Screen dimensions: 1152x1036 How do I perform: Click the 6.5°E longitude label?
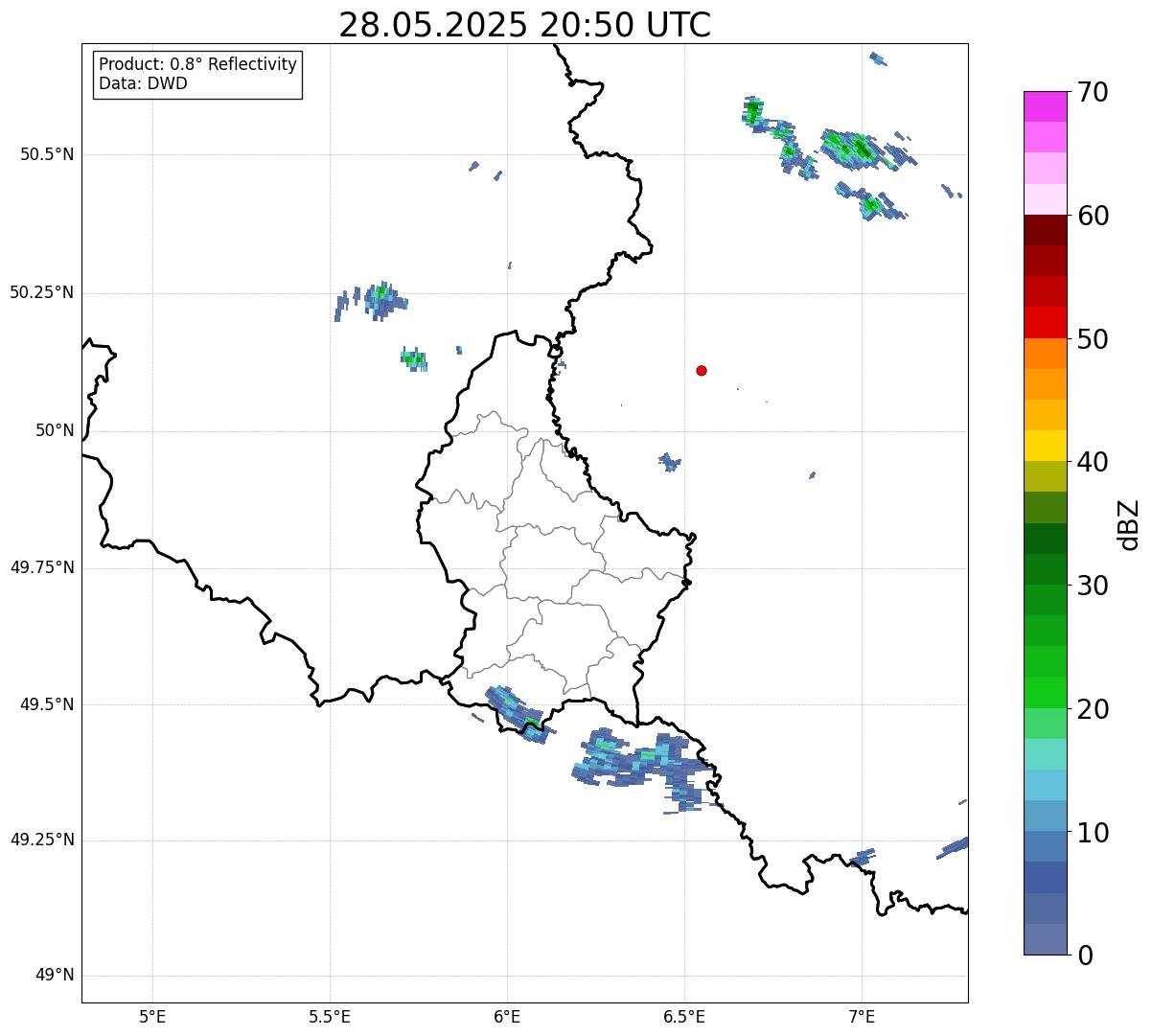[x=684, y=1016]
